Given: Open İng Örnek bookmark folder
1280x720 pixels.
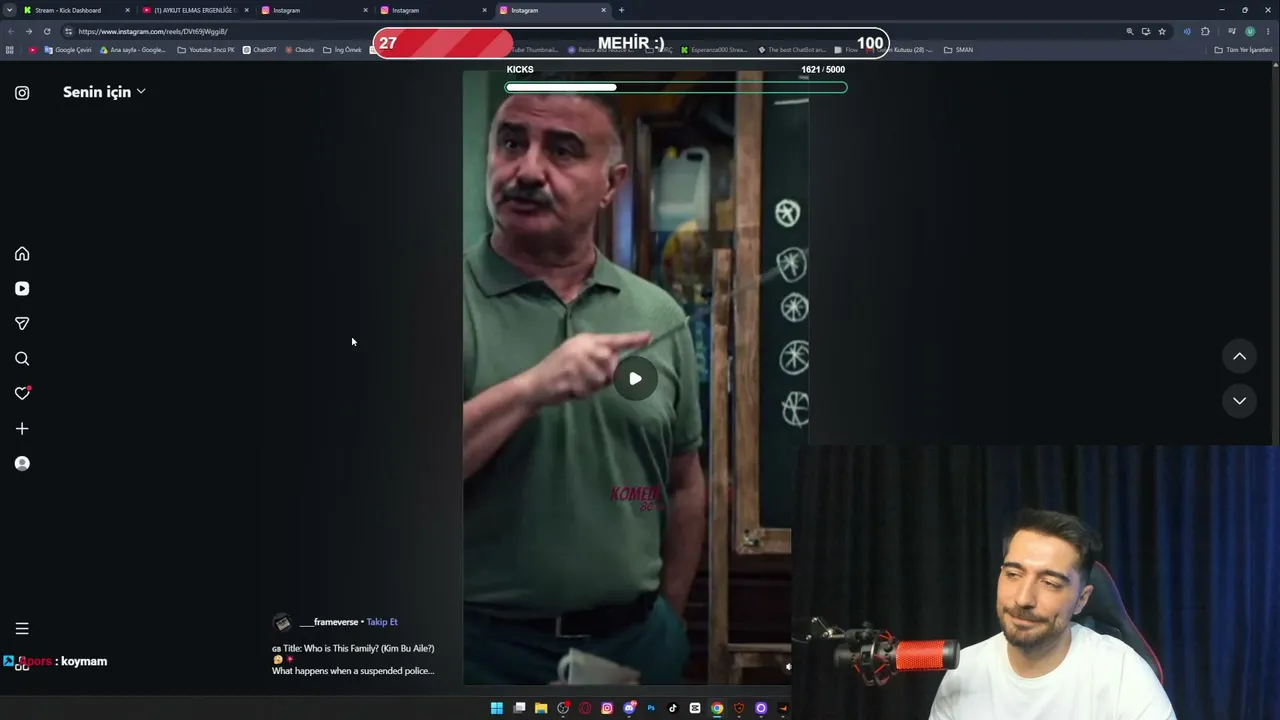Looking at the screenshot, I should pyautogui.click(x=342, y=50).
